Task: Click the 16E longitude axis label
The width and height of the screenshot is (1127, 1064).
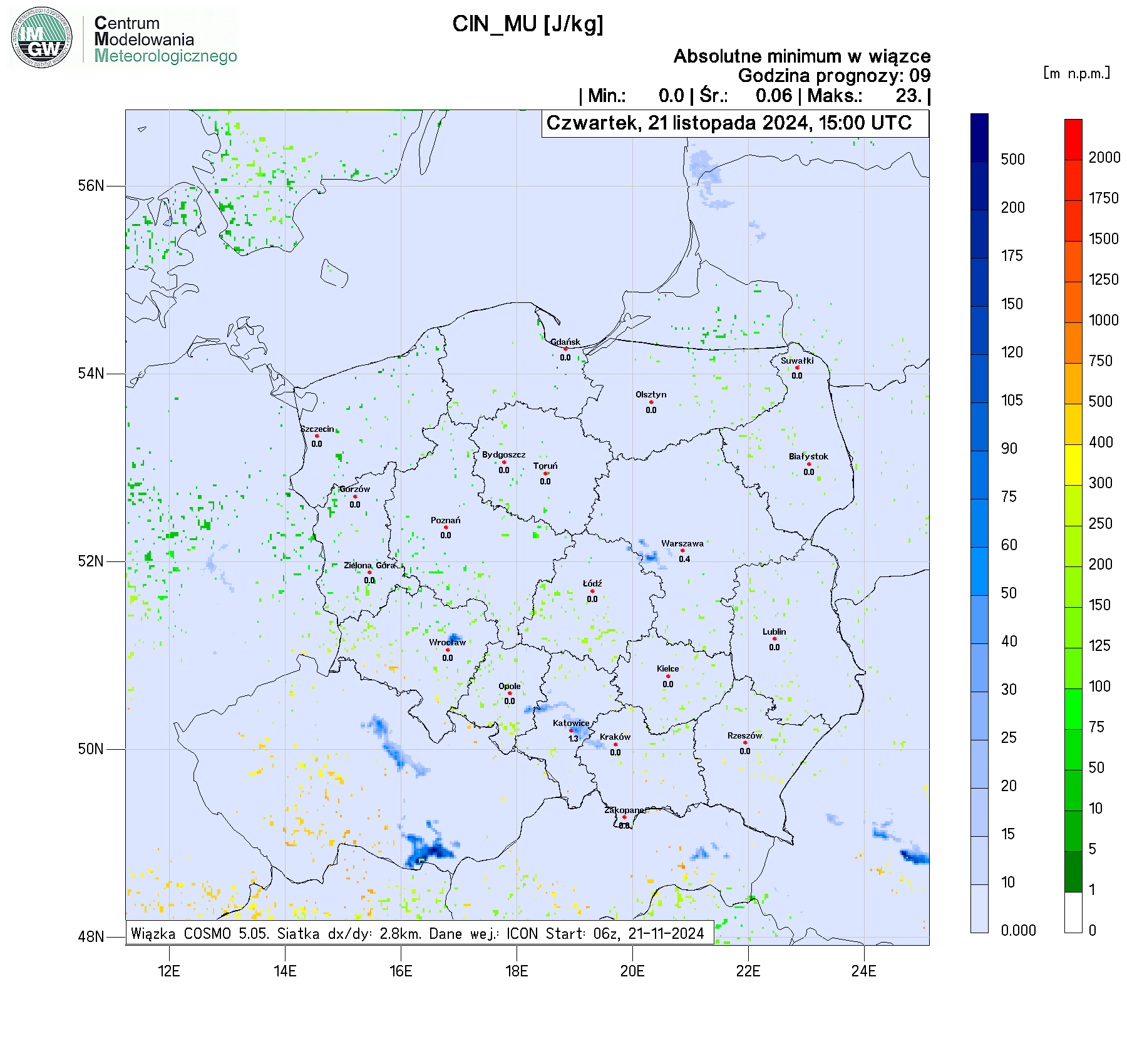Action: click(401, 971)
